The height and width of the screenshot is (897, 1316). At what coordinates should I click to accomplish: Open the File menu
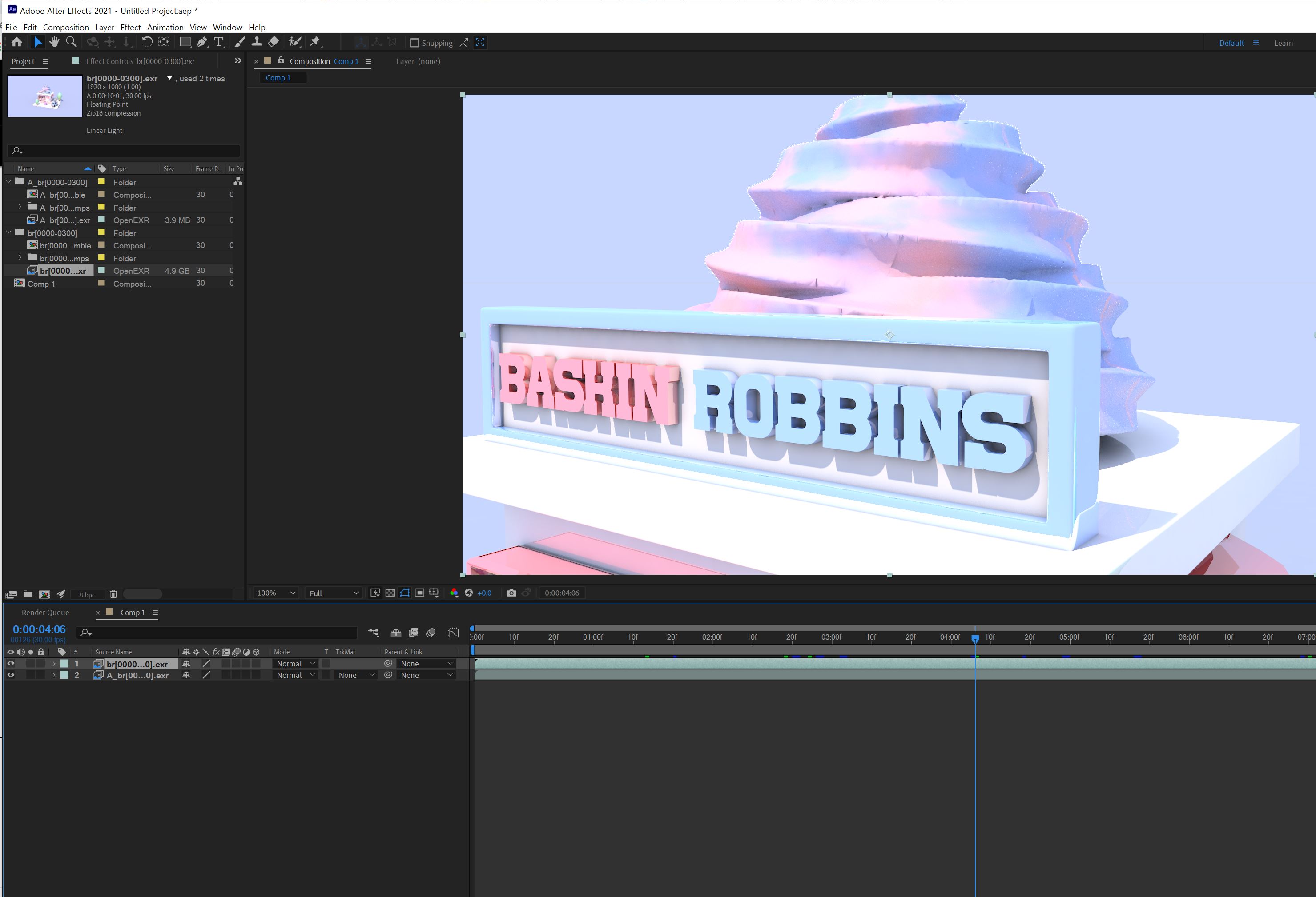(x=11, y=27)
